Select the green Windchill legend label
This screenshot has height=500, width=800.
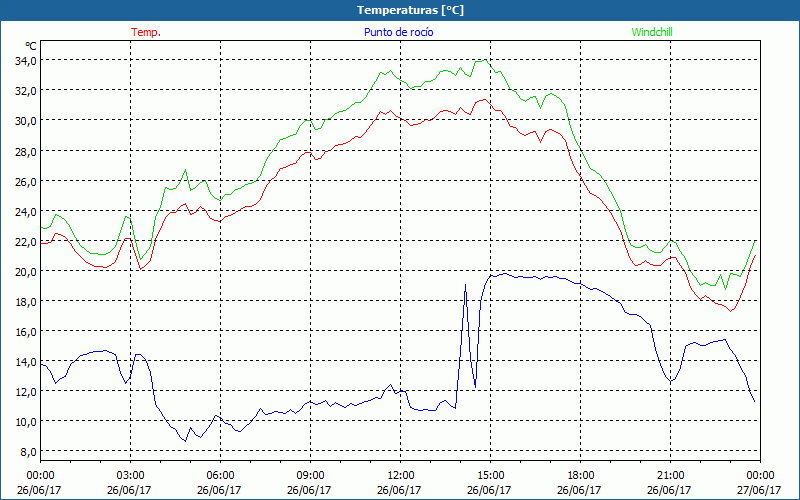652,32
